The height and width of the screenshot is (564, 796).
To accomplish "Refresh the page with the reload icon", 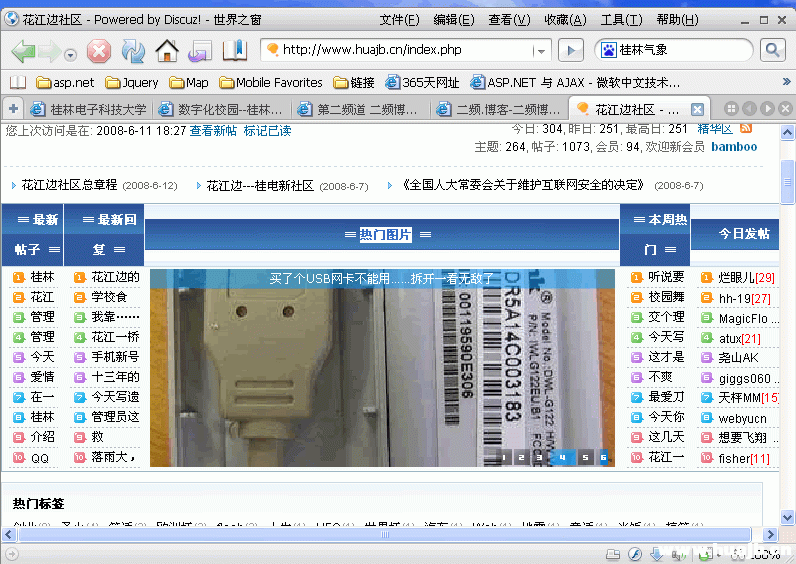I will pos(133,51).
